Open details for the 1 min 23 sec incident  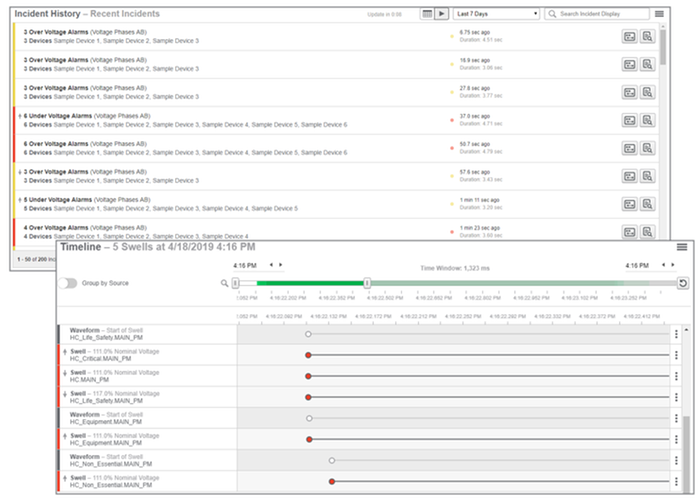(x=647, y=232)
